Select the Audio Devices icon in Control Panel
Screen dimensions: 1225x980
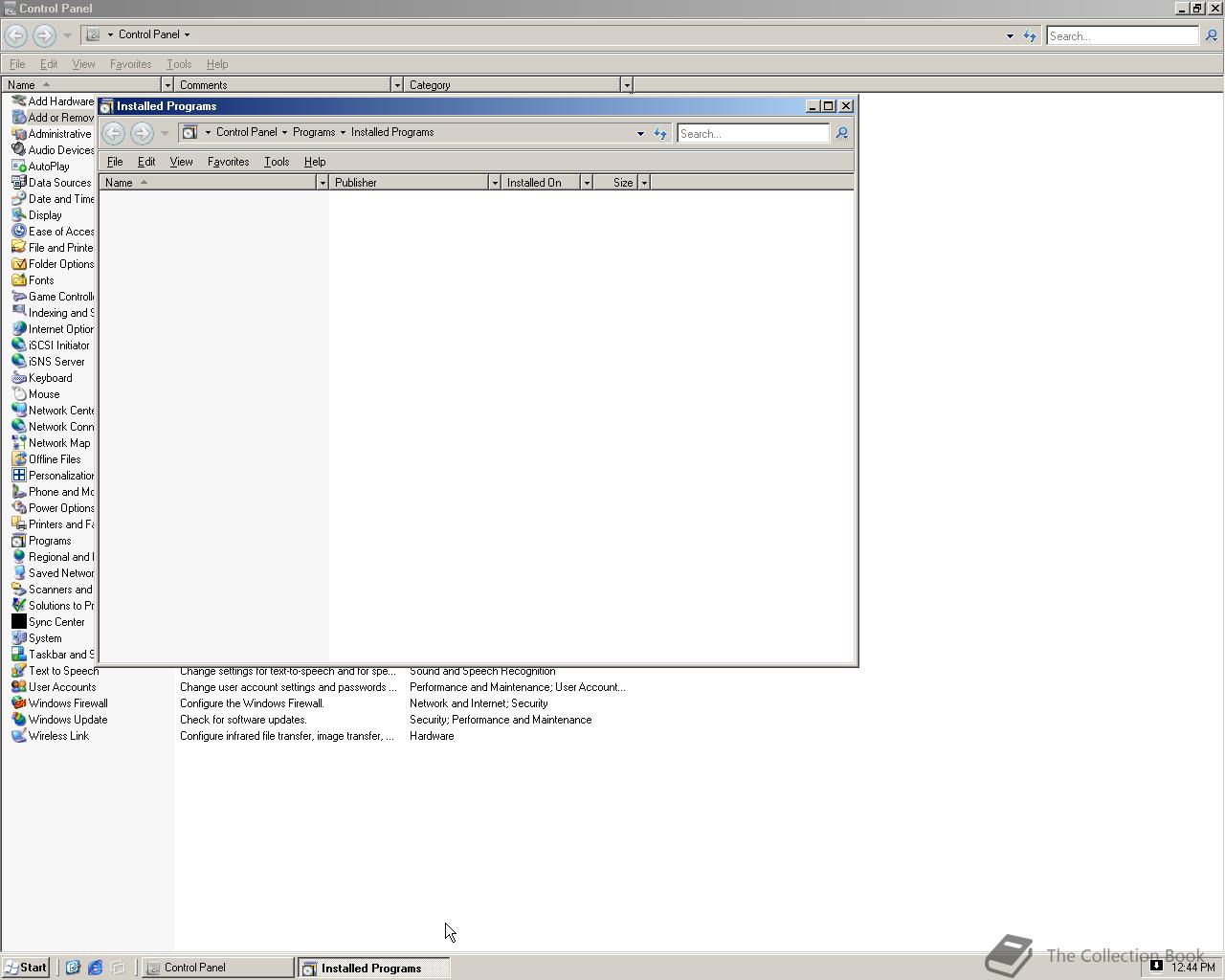point(18,150)
